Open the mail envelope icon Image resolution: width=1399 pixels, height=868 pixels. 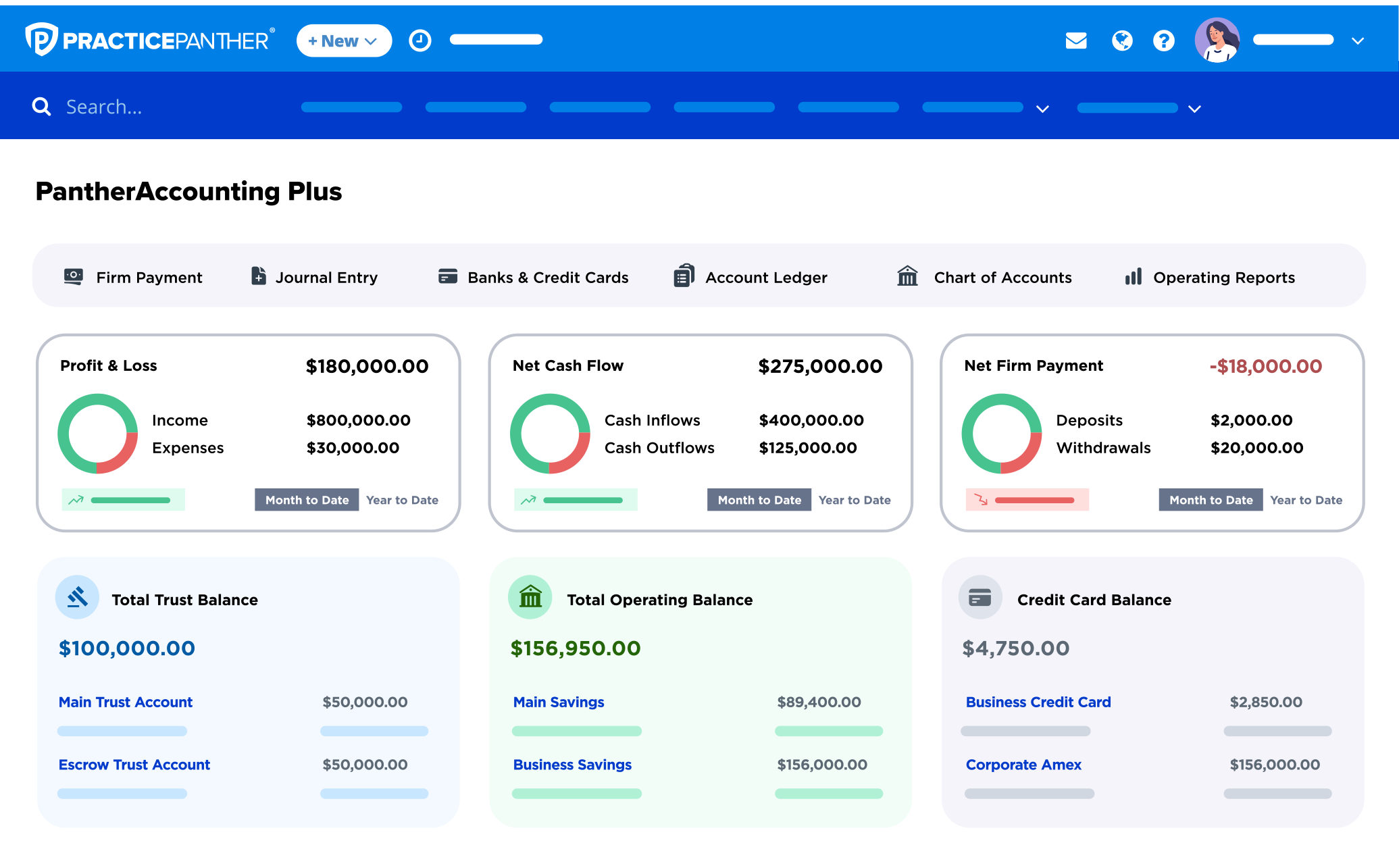[x=1075, y=41]
